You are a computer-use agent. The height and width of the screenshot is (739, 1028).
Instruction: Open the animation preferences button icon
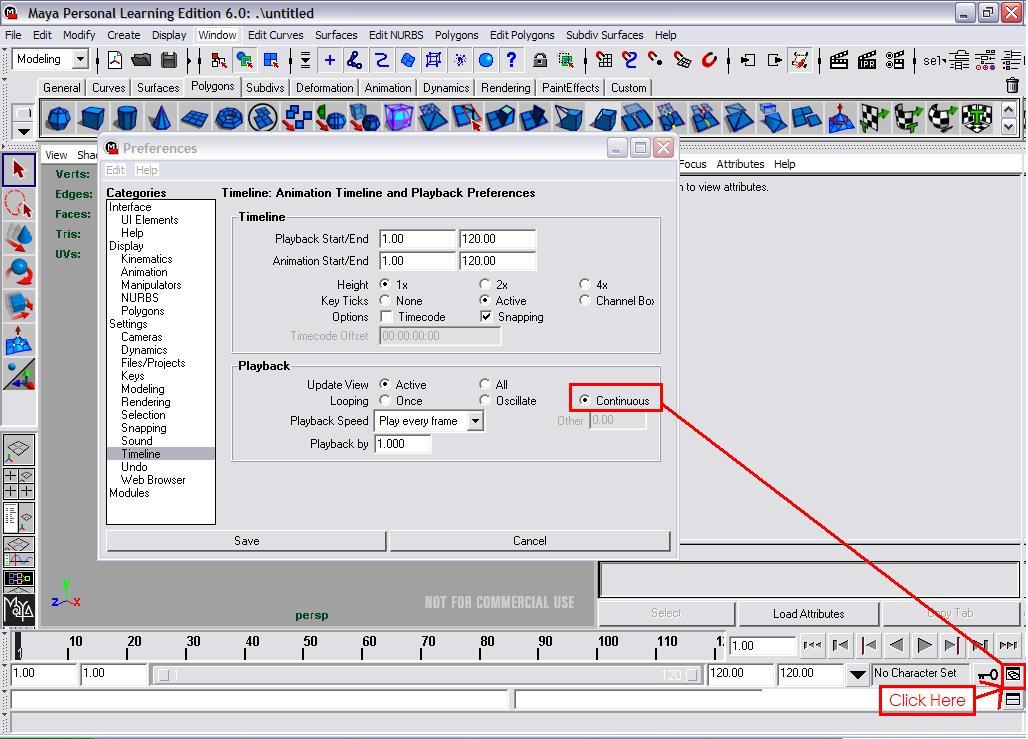coord(1013,674)
